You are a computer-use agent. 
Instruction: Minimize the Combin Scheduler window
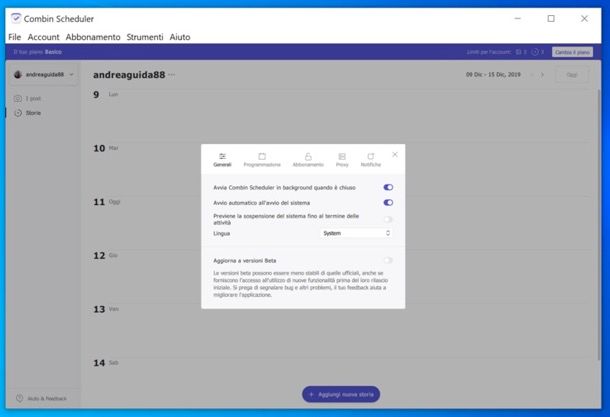coord(517,18)
